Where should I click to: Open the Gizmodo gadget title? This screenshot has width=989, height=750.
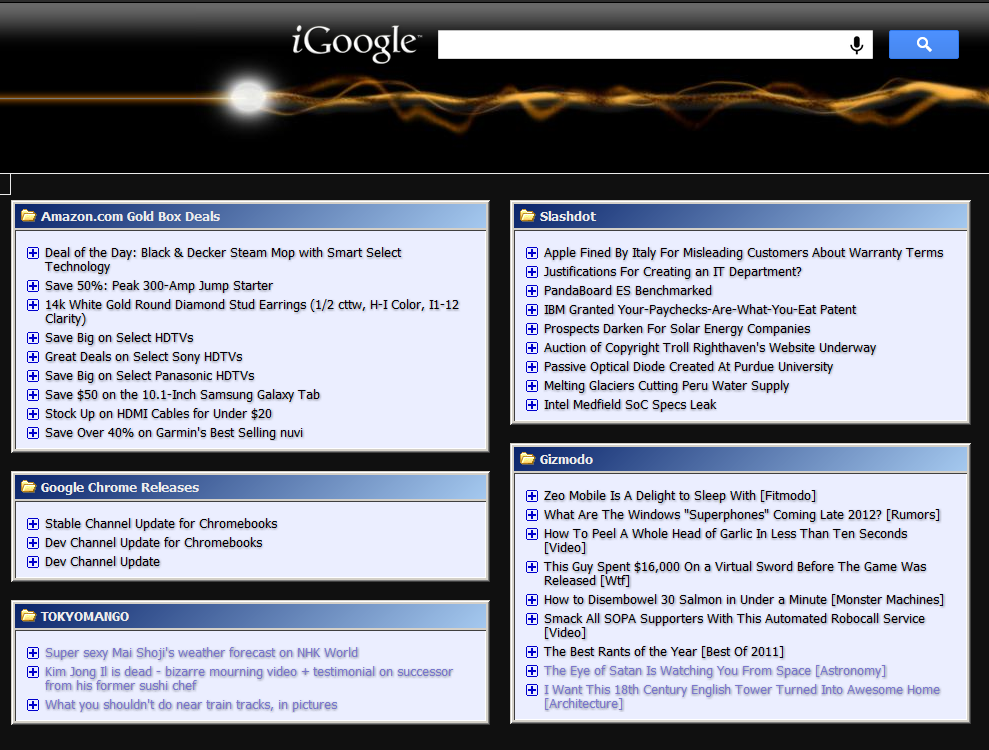(x=566, y=459)
